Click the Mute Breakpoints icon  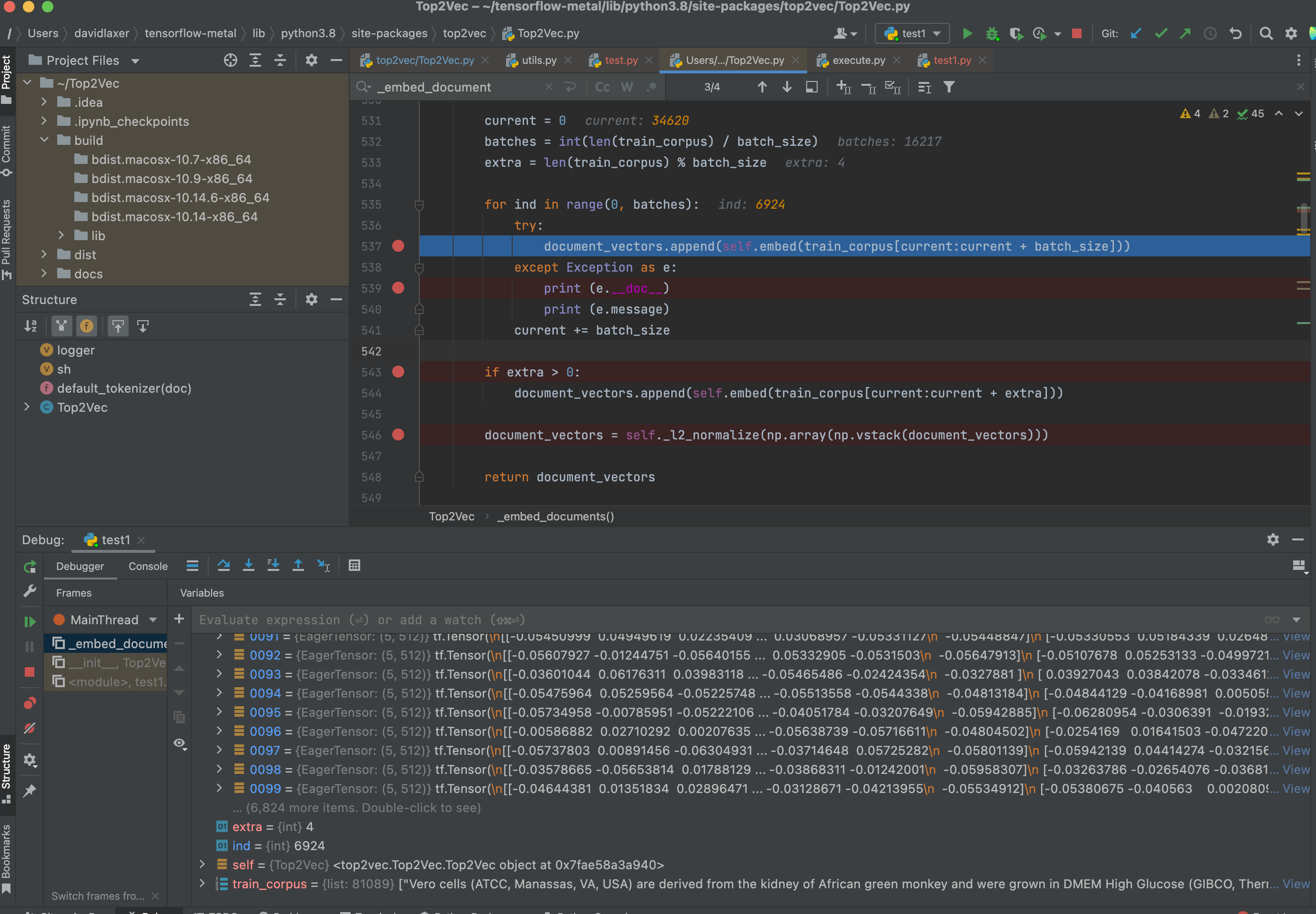(x=30, y=729)
